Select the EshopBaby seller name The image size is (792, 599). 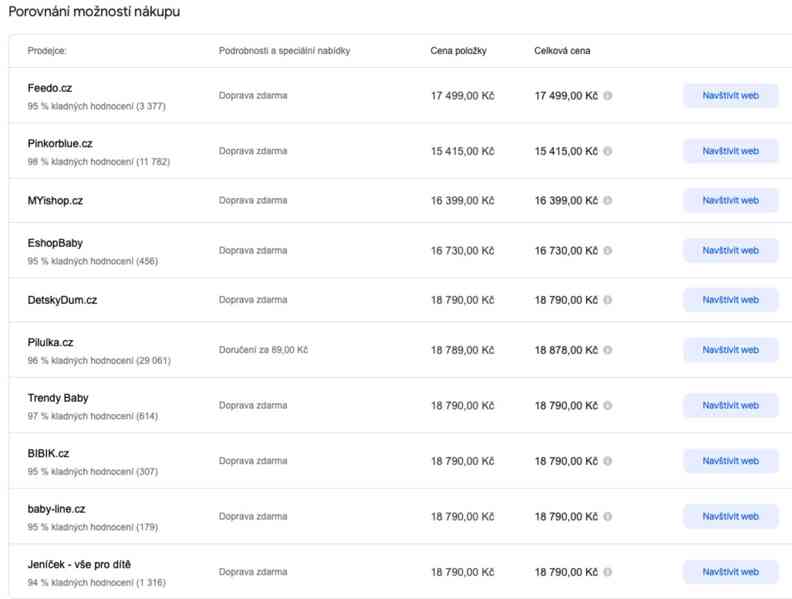55,243
